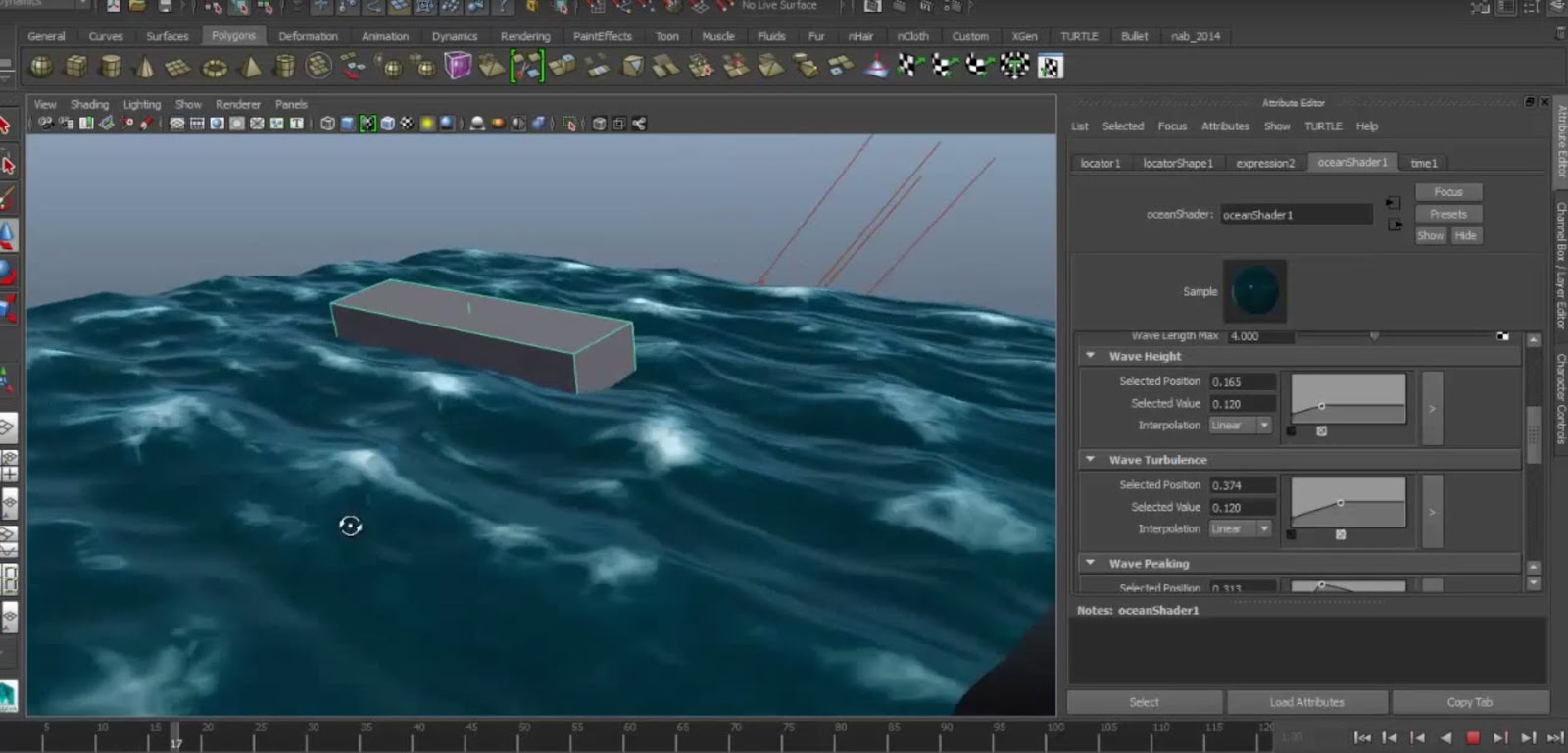Viewport: 1568px width, 753px height.
Task: Pick the Rotate tool in the toolbox
Action: 8,272
